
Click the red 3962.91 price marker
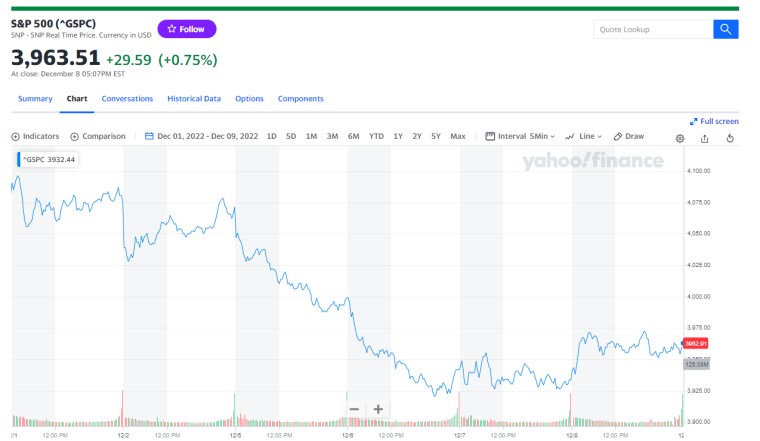point(696,343)
